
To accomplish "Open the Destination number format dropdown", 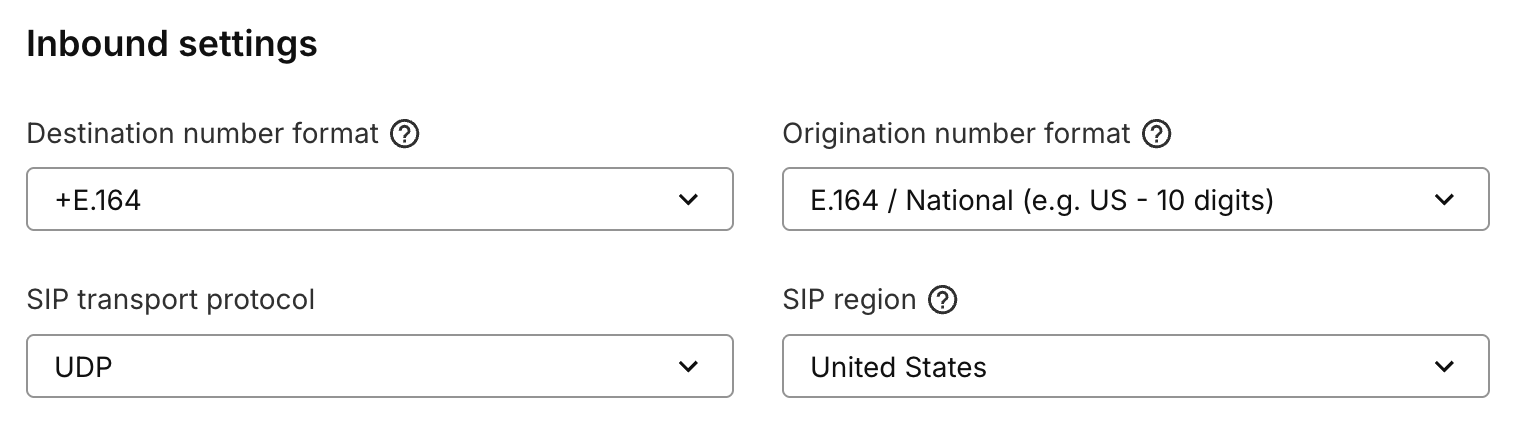I will tap(380, 200).
